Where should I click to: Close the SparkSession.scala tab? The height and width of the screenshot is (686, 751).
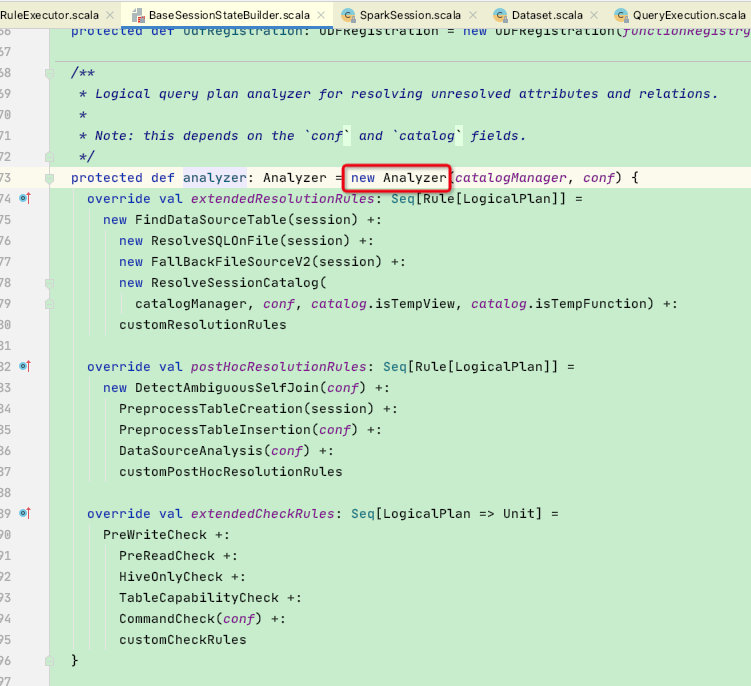[473, 15]
